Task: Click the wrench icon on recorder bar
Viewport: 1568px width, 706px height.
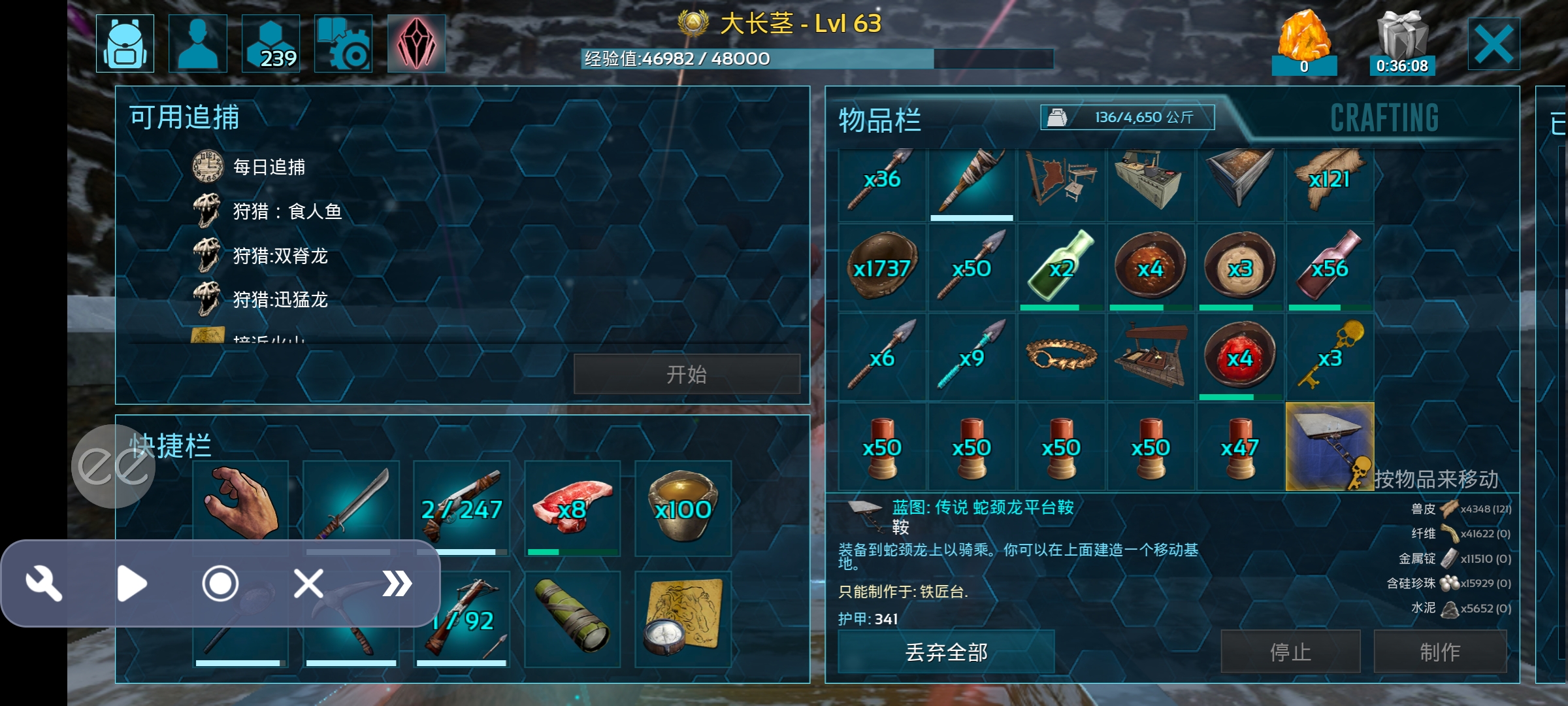Action: tap(44, 583)
